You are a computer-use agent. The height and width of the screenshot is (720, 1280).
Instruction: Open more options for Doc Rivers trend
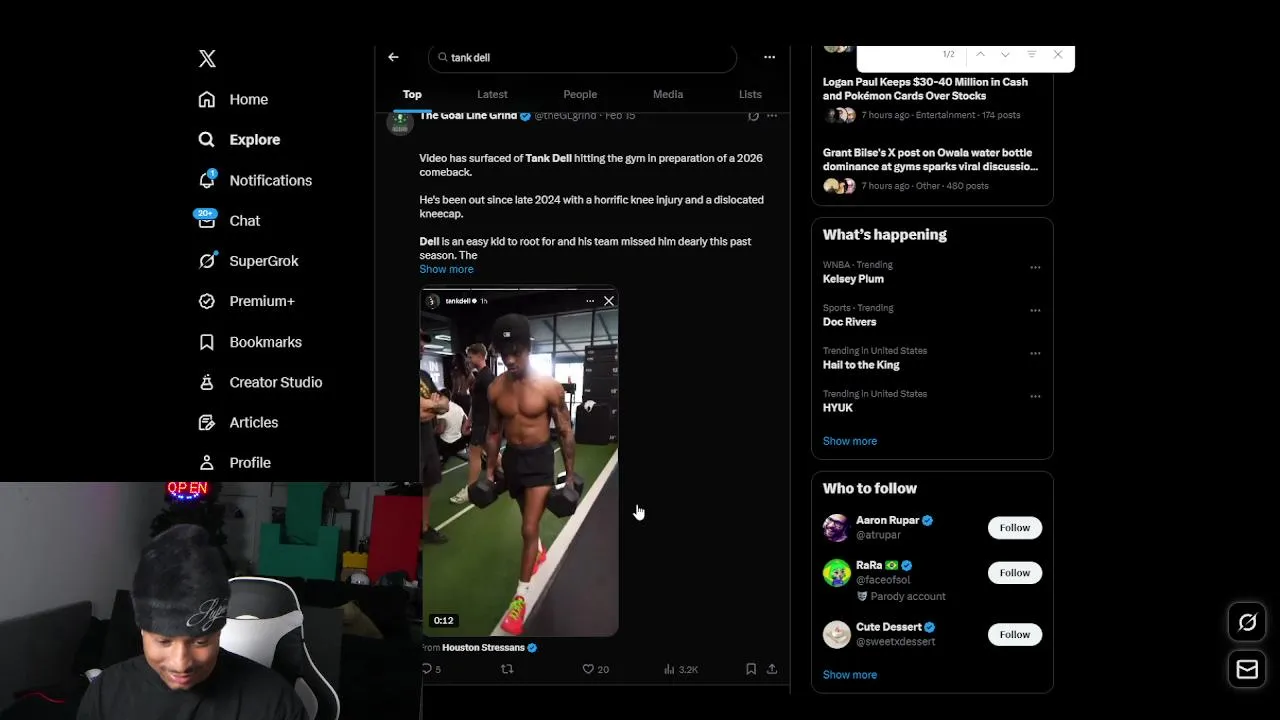pyautogui.click(x=1035, y=310)
